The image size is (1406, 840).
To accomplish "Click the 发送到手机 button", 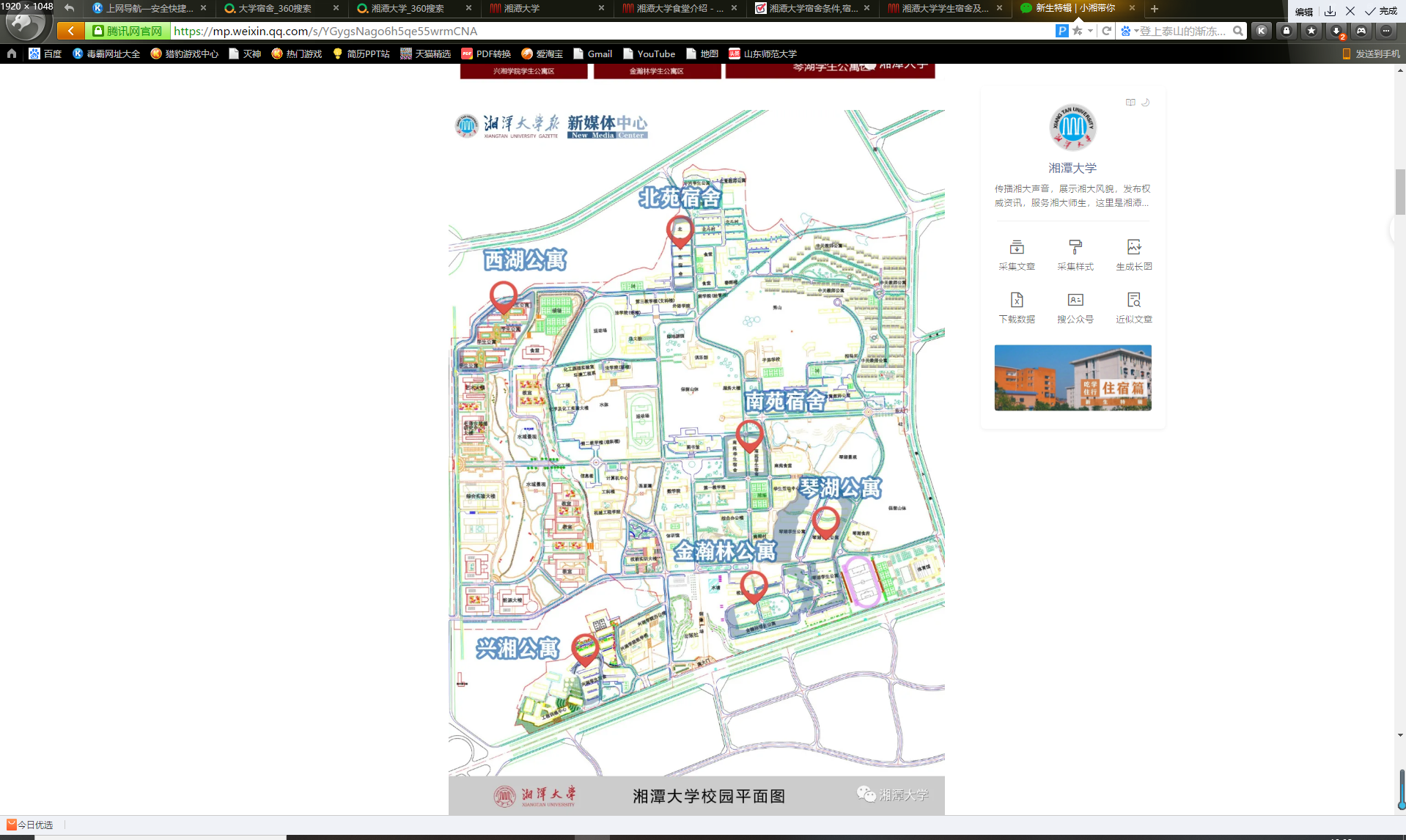I will click(x=1370, y=54).
